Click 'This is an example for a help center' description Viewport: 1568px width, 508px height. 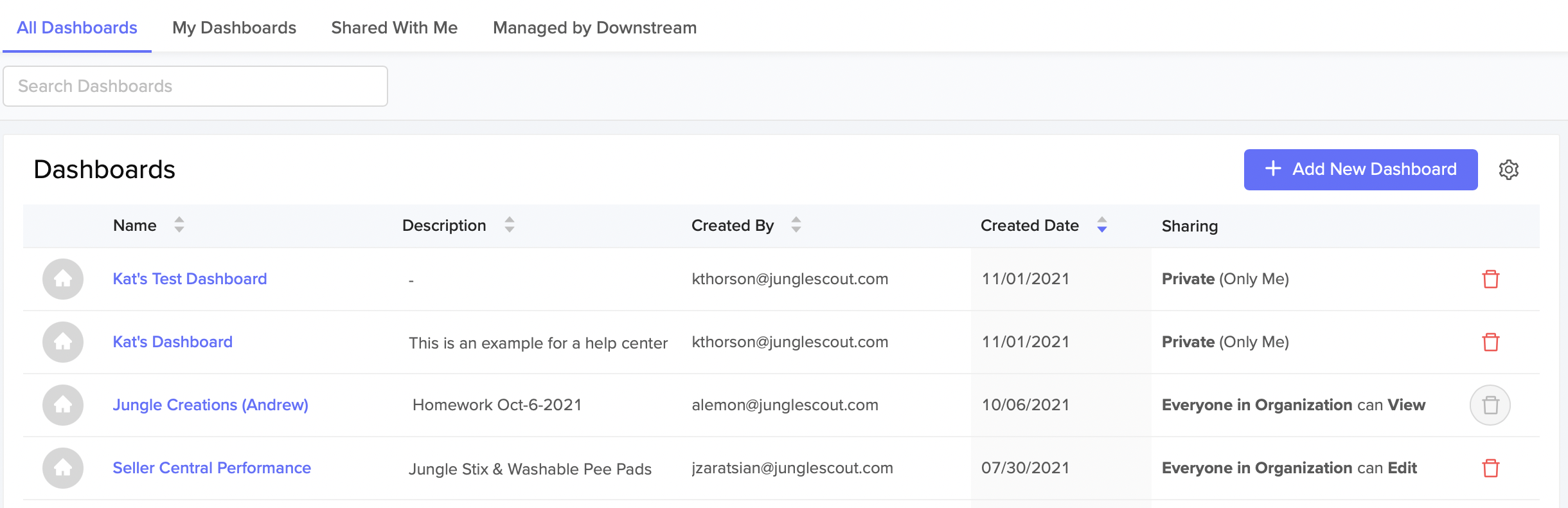(x=538, y=343)
